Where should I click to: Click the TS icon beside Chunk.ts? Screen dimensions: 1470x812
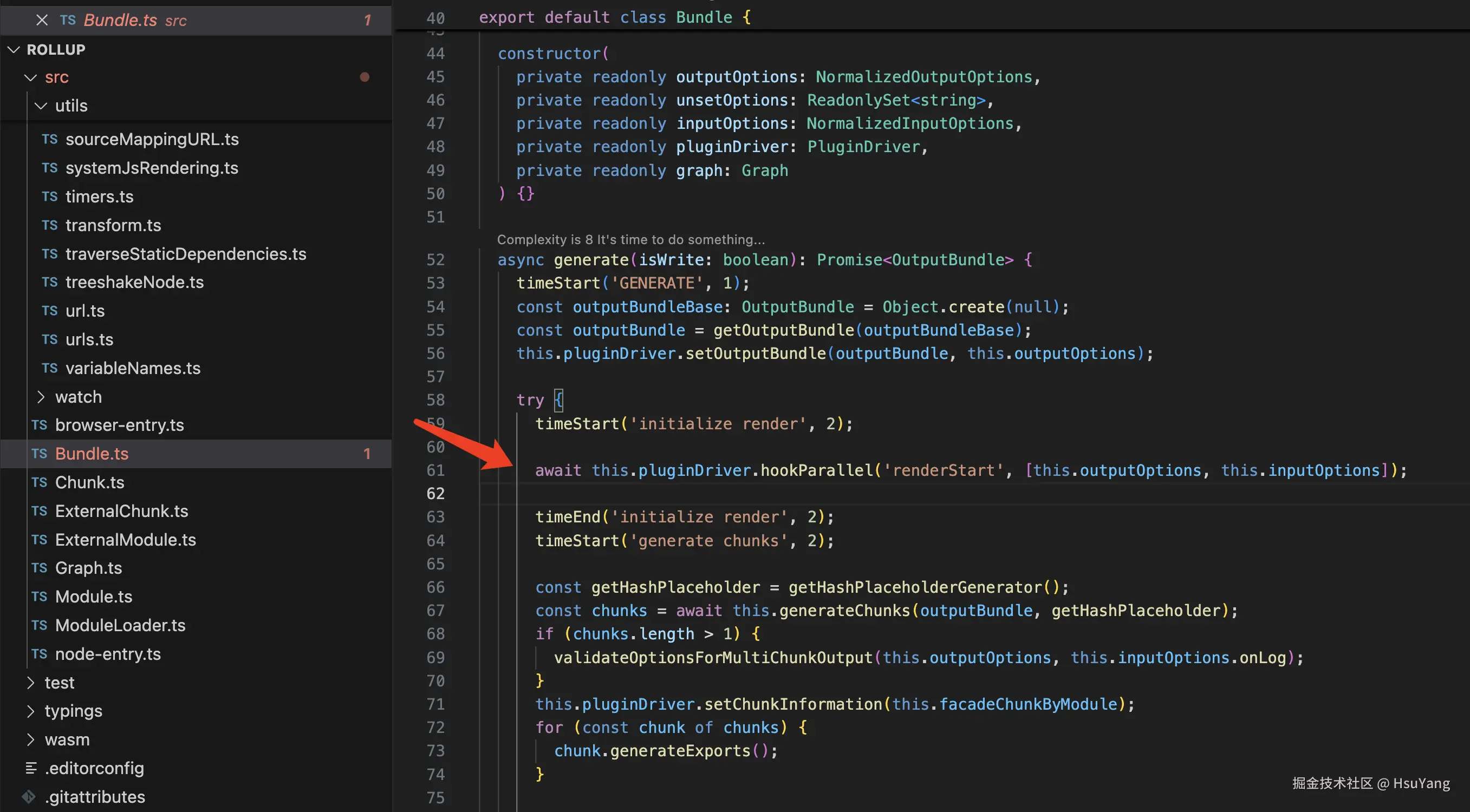(x=40, y=482)
